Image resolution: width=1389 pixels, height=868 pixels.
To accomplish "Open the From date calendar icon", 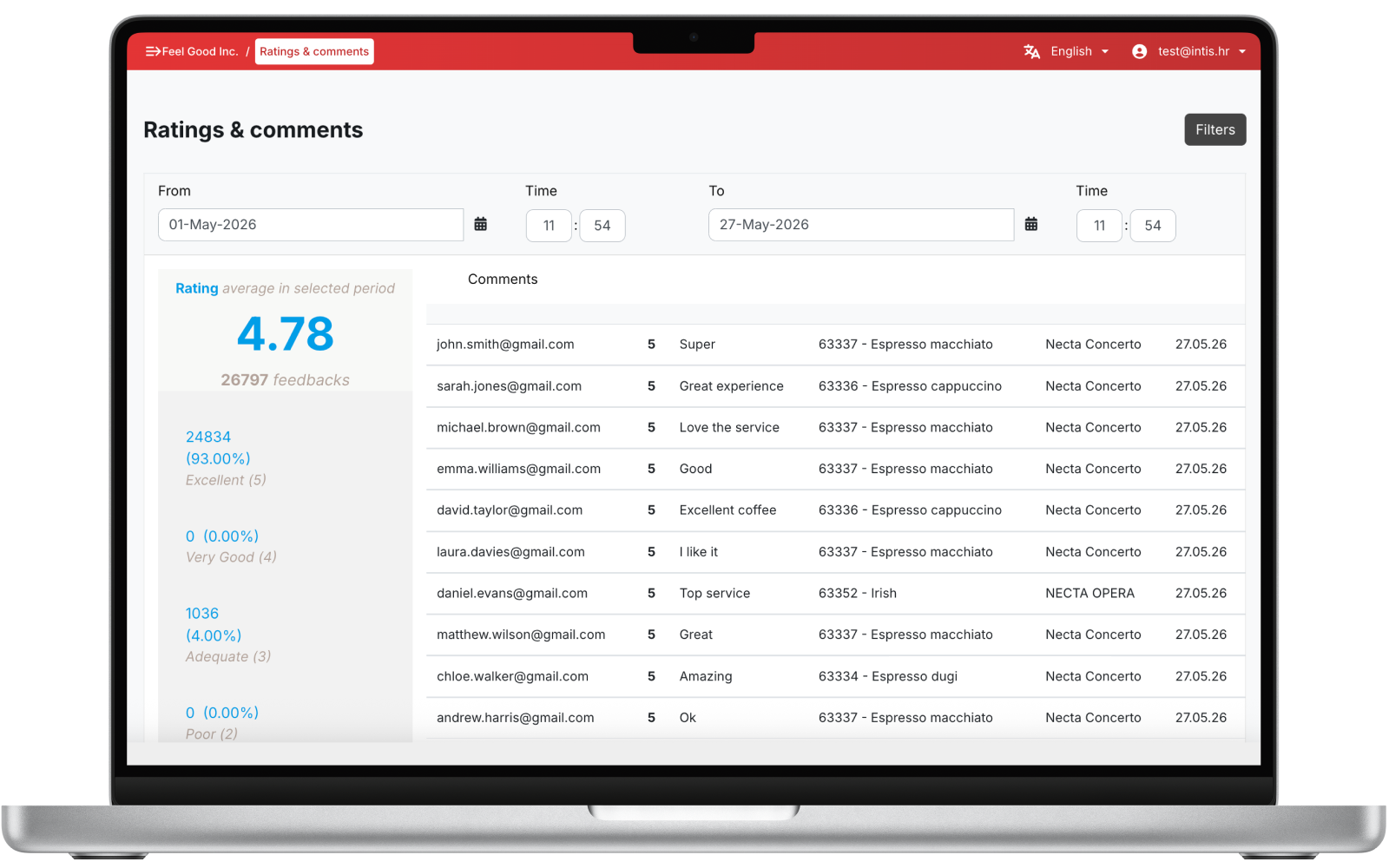I will pos(481,224).
